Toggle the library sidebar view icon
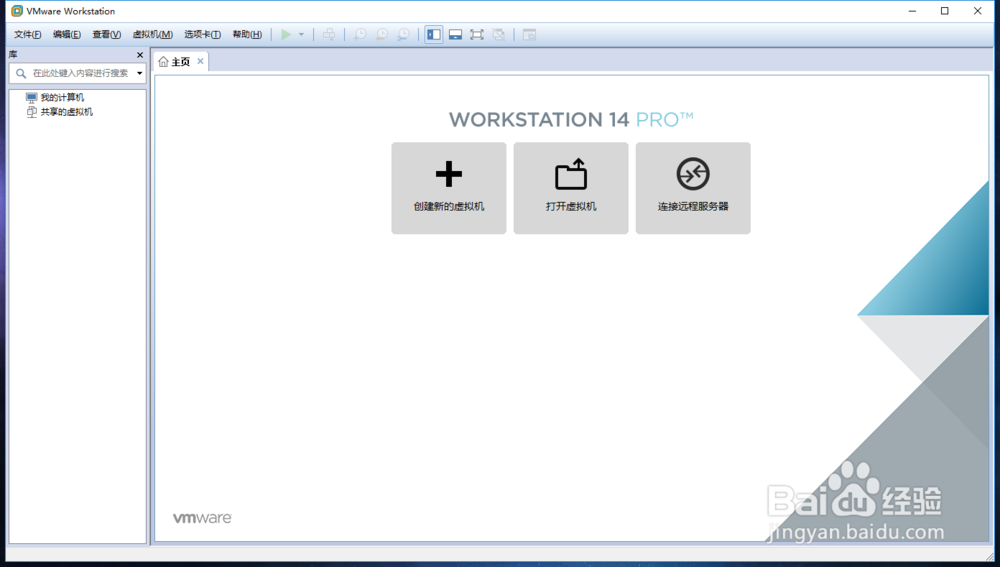1000x567 pixels. point(434,34)
